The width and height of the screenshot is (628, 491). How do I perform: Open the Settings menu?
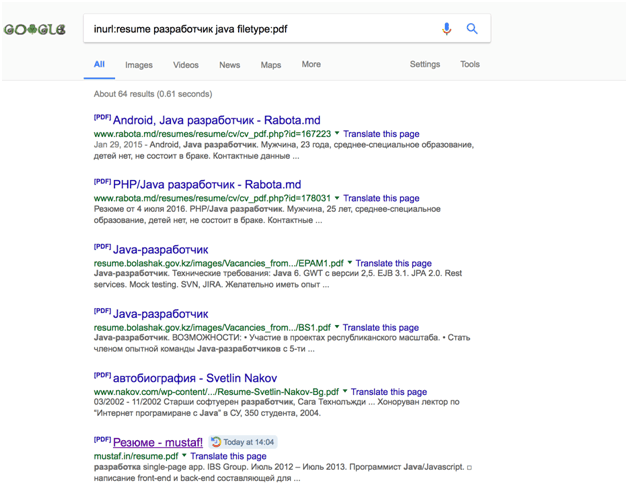click(x=424, y=65)
